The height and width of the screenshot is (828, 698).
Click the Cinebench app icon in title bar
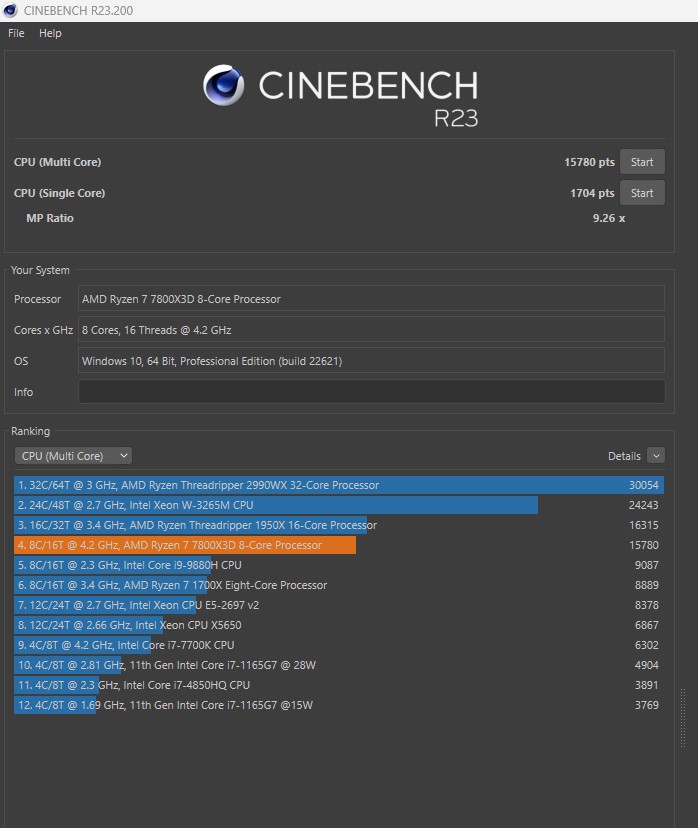(x=11, y=11)
